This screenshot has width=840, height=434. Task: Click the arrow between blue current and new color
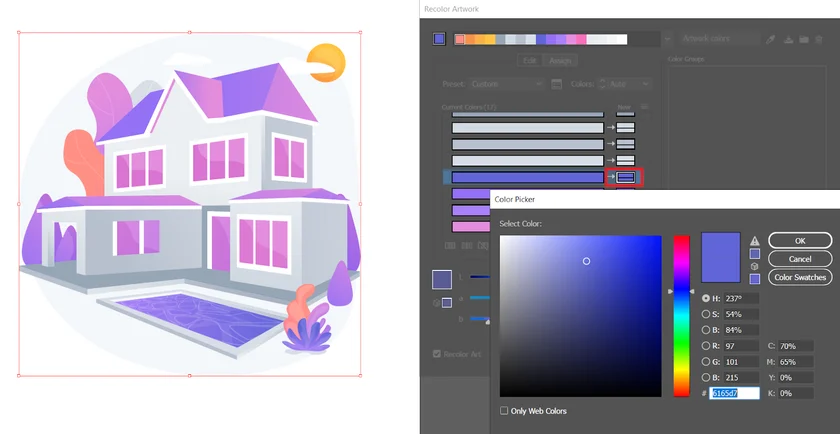(610, 177)
